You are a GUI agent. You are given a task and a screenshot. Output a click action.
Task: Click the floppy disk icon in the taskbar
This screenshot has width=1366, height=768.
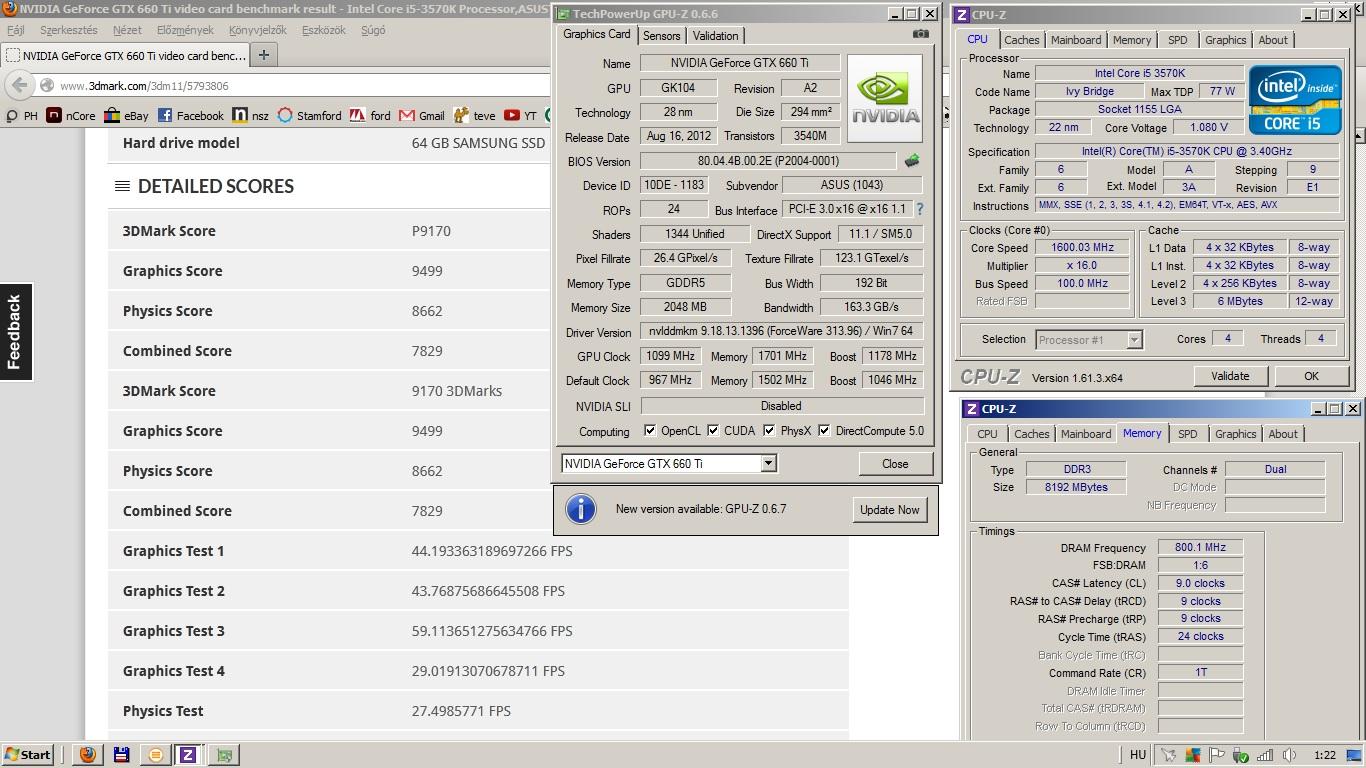coord(121,755)
